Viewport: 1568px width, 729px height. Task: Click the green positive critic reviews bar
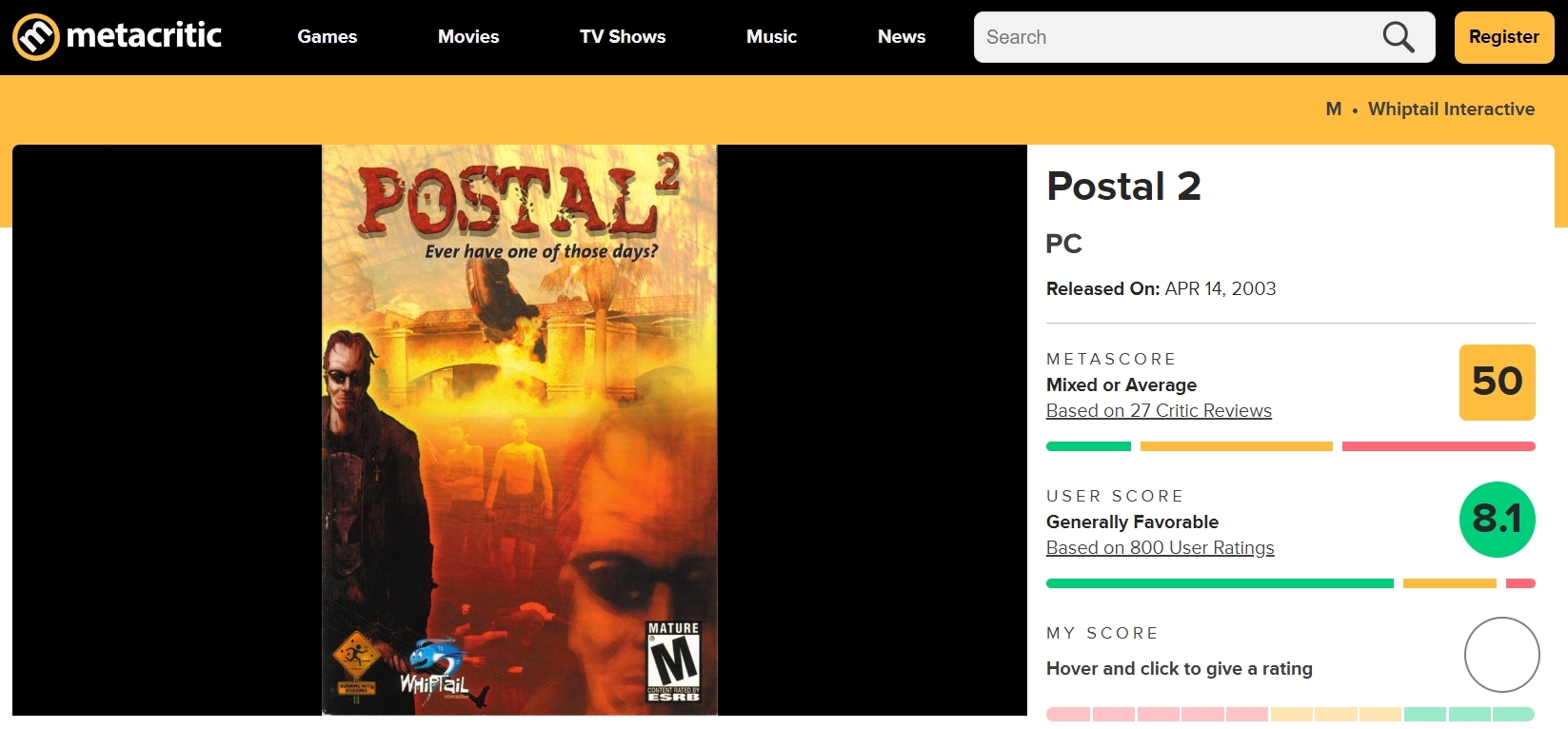(1088, 446)
